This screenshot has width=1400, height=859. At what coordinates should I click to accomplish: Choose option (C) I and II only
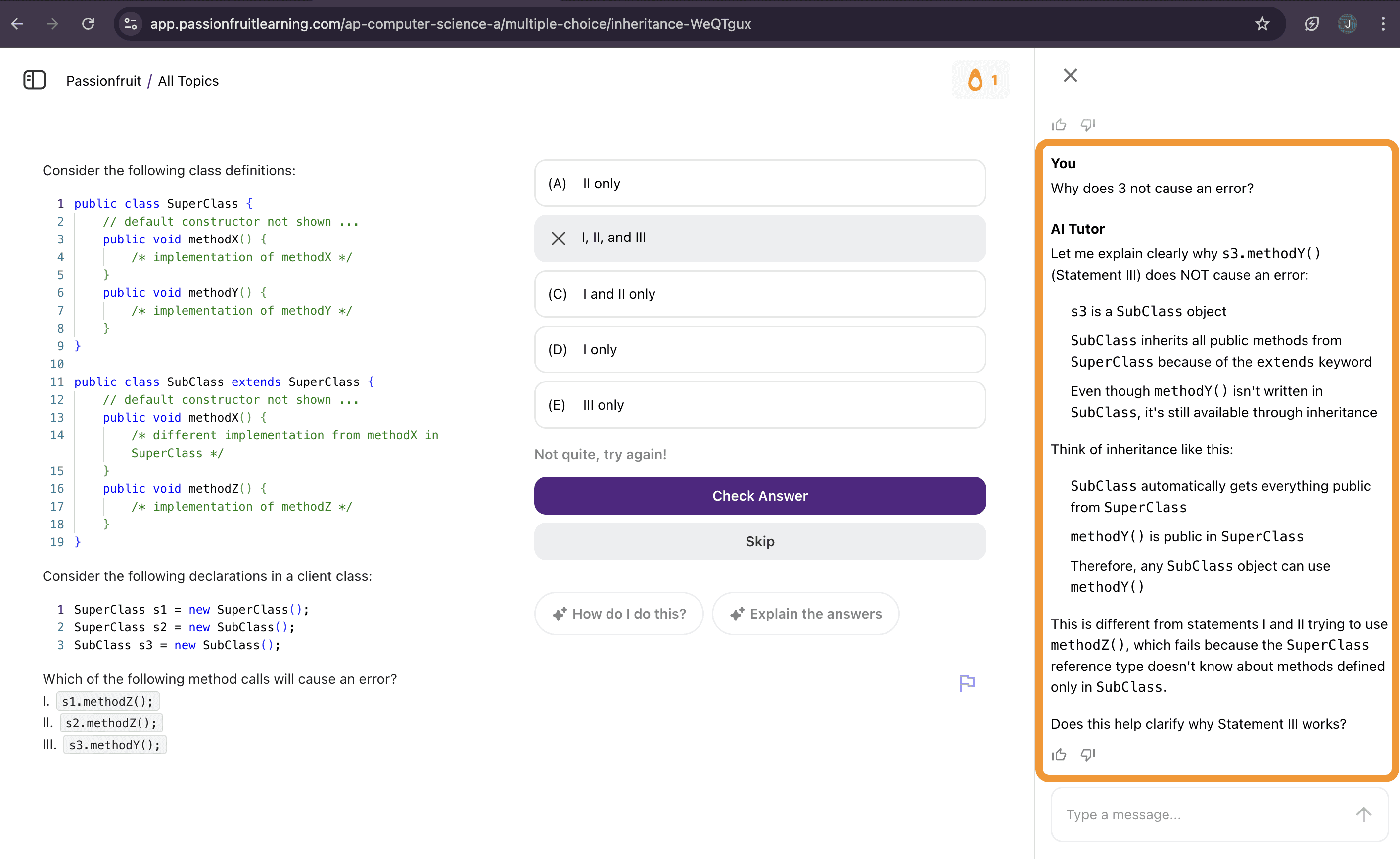[x=760, y=294]
